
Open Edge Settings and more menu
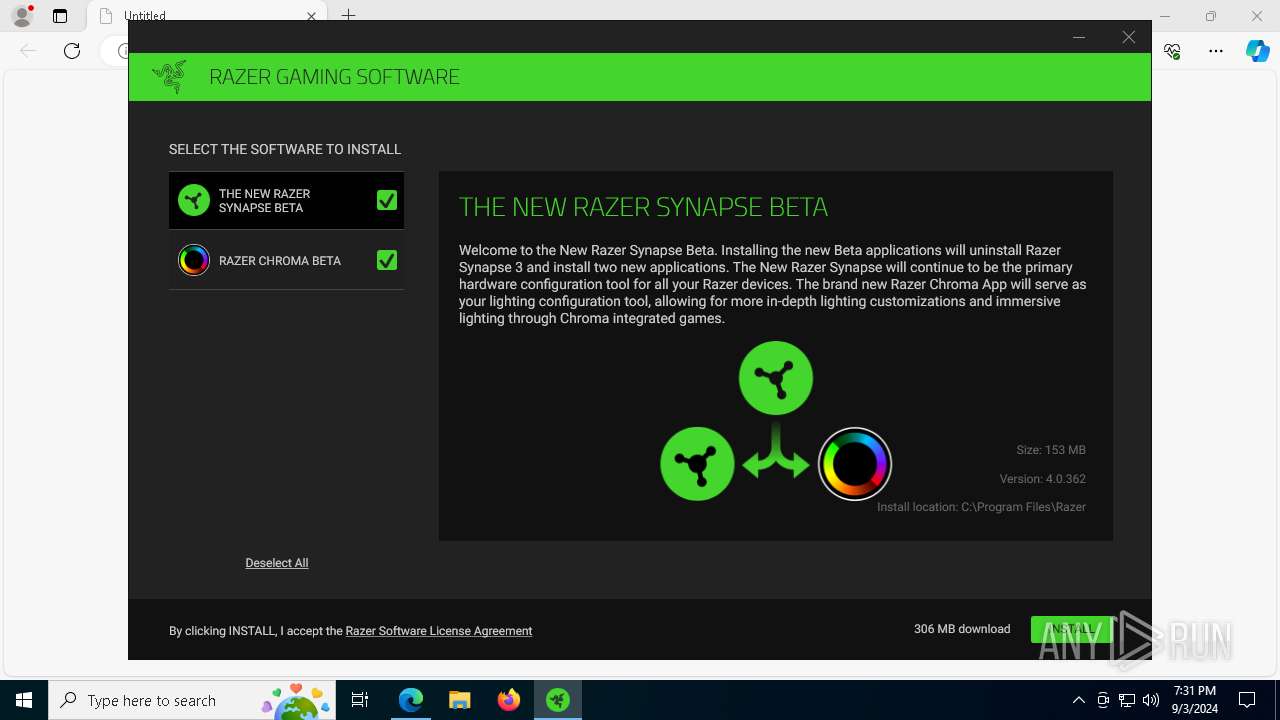pyautogui.click(x=1216, y=51)
